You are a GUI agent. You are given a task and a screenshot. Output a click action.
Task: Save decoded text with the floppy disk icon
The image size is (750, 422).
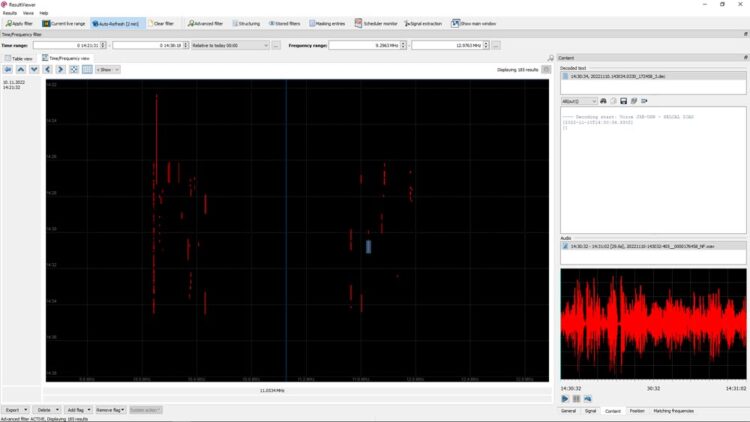point(623,101)
